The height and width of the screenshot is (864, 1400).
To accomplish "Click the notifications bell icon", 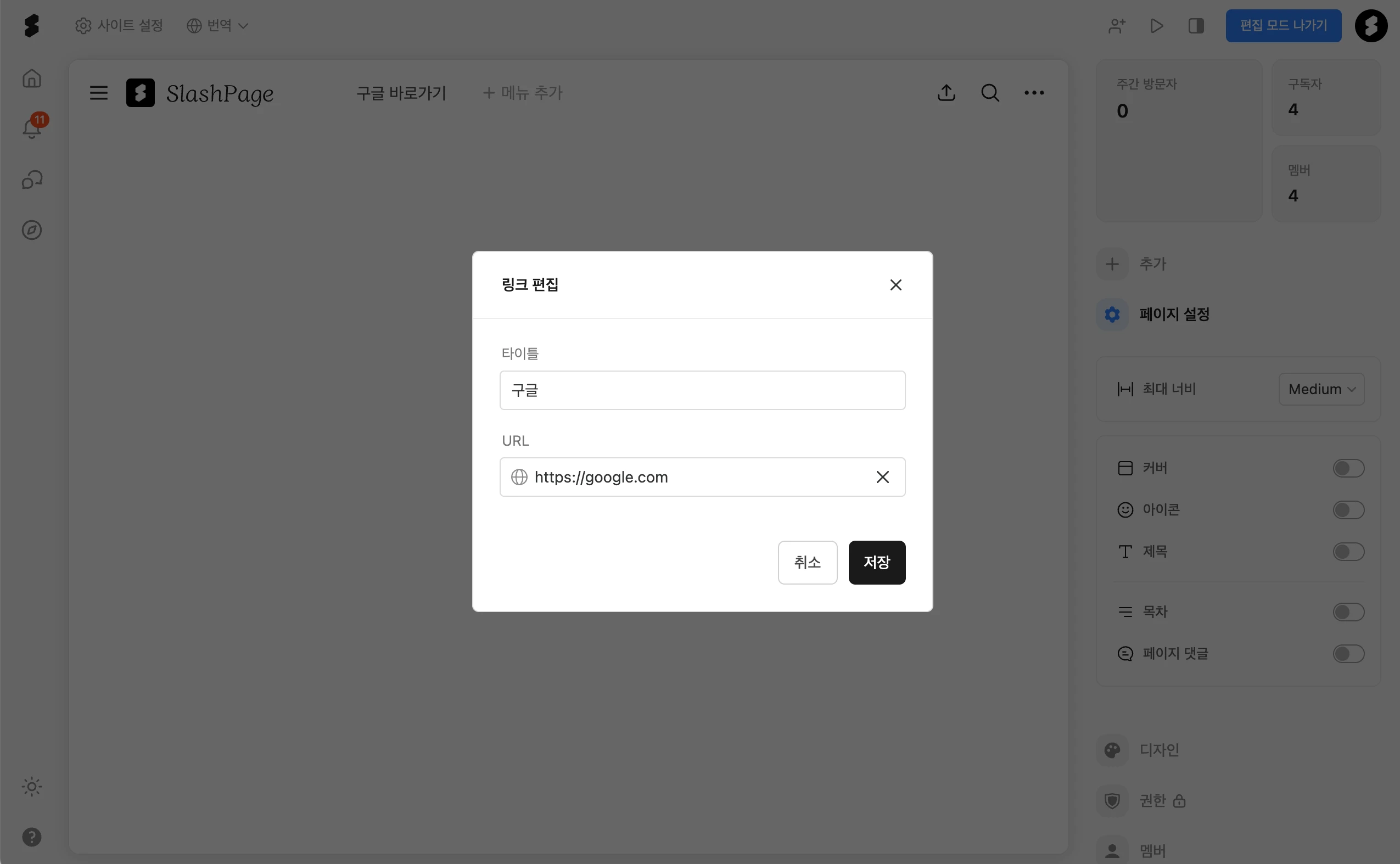I will point(32,128).
